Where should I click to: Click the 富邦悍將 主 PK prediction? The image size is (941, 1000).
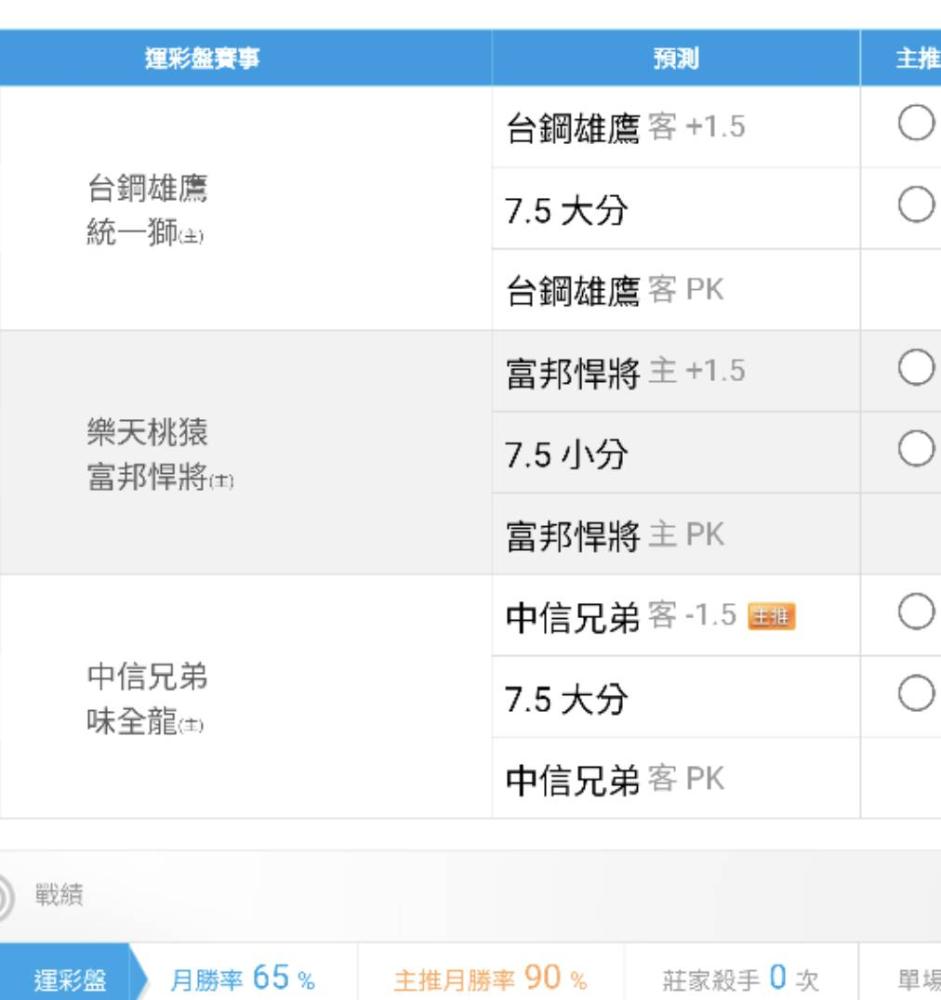point(615,535)
